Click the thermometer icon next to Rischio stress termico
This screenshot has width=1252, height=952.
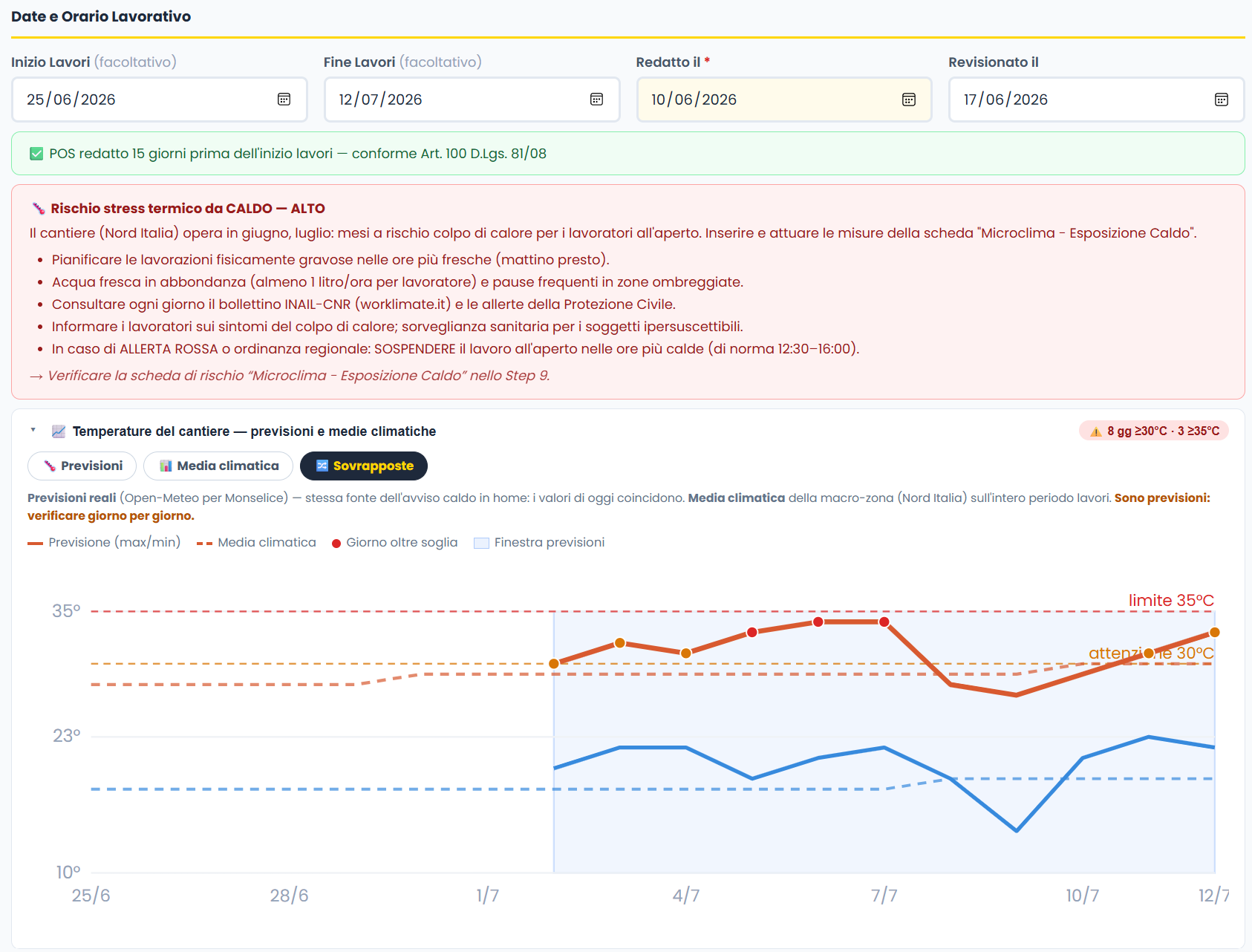(x=38, y=209)
